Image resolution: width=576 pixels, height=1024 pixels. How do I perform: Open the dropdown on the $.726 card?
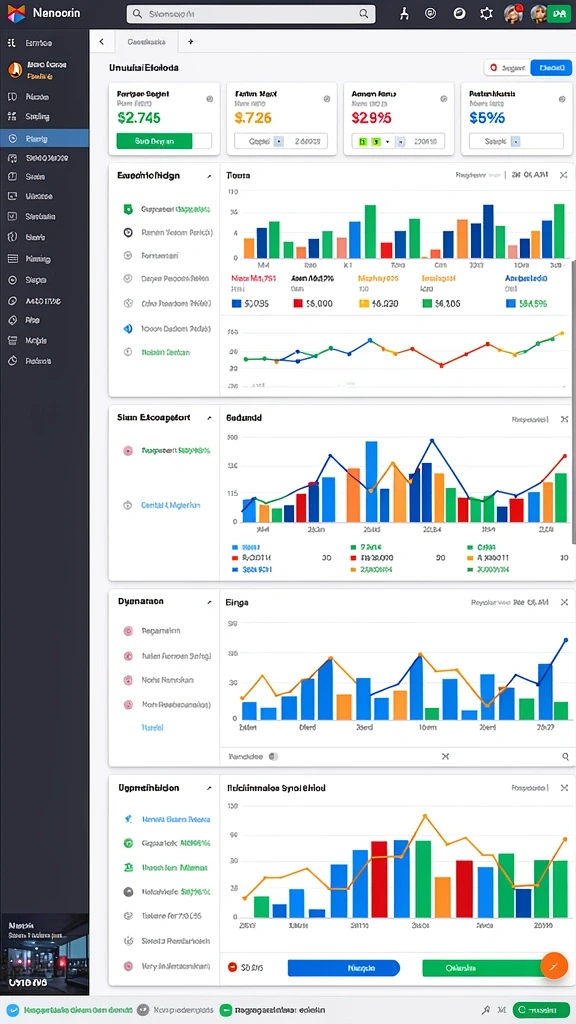tap(279, 140)
